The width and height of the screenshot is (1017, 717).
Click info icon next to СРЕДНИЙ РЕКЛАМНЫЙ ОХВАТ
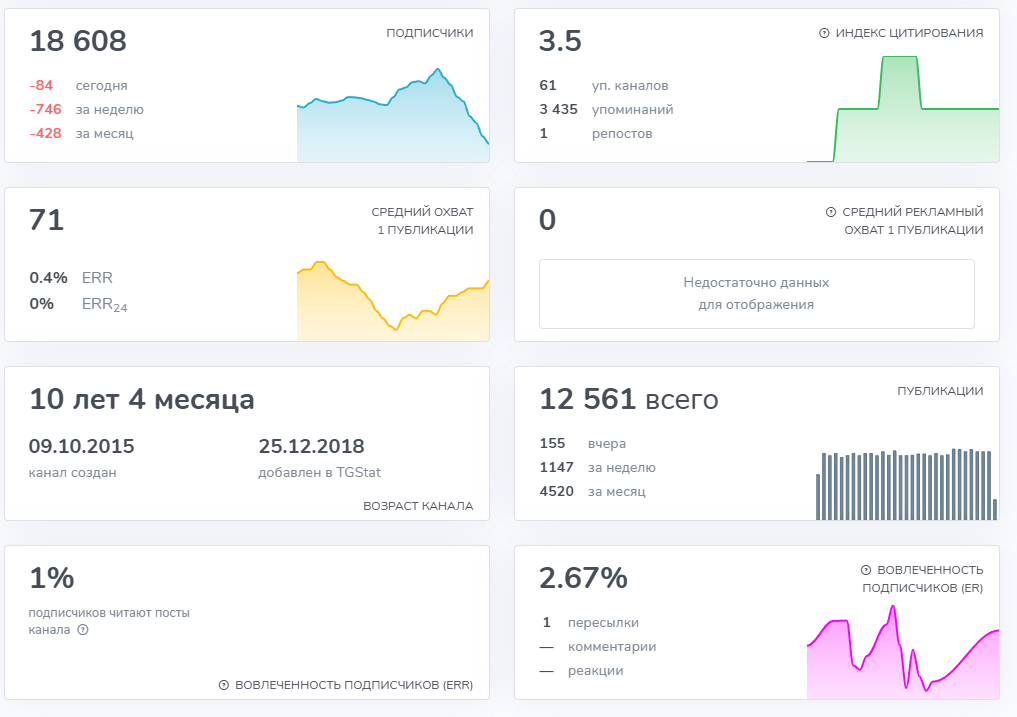pyautogui.click(x=830, y=212)
